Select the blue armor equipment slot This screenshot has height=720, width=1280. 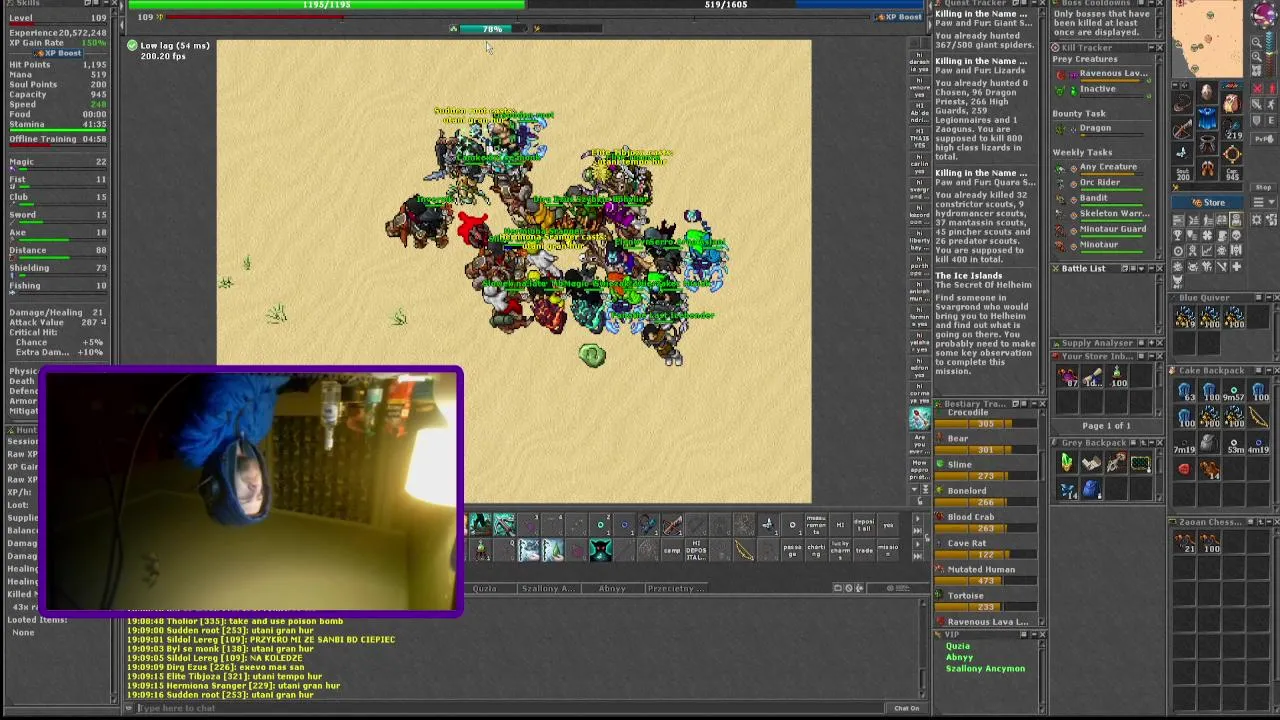(1208, 117)
